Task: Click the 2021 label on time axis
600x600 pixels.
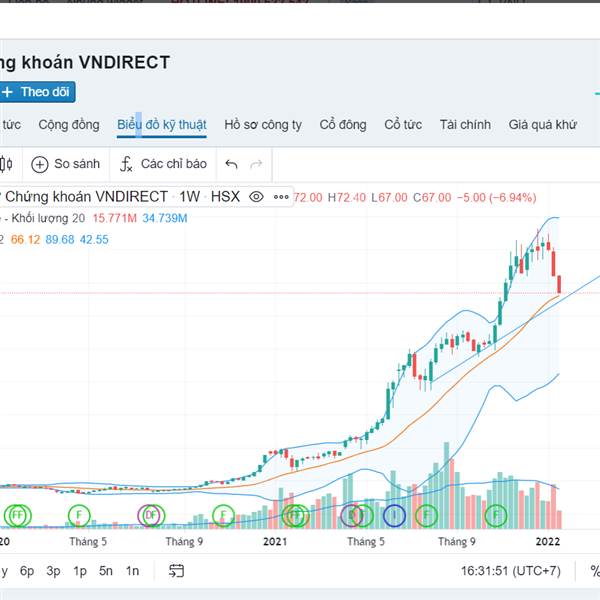Action: point(275,541)
